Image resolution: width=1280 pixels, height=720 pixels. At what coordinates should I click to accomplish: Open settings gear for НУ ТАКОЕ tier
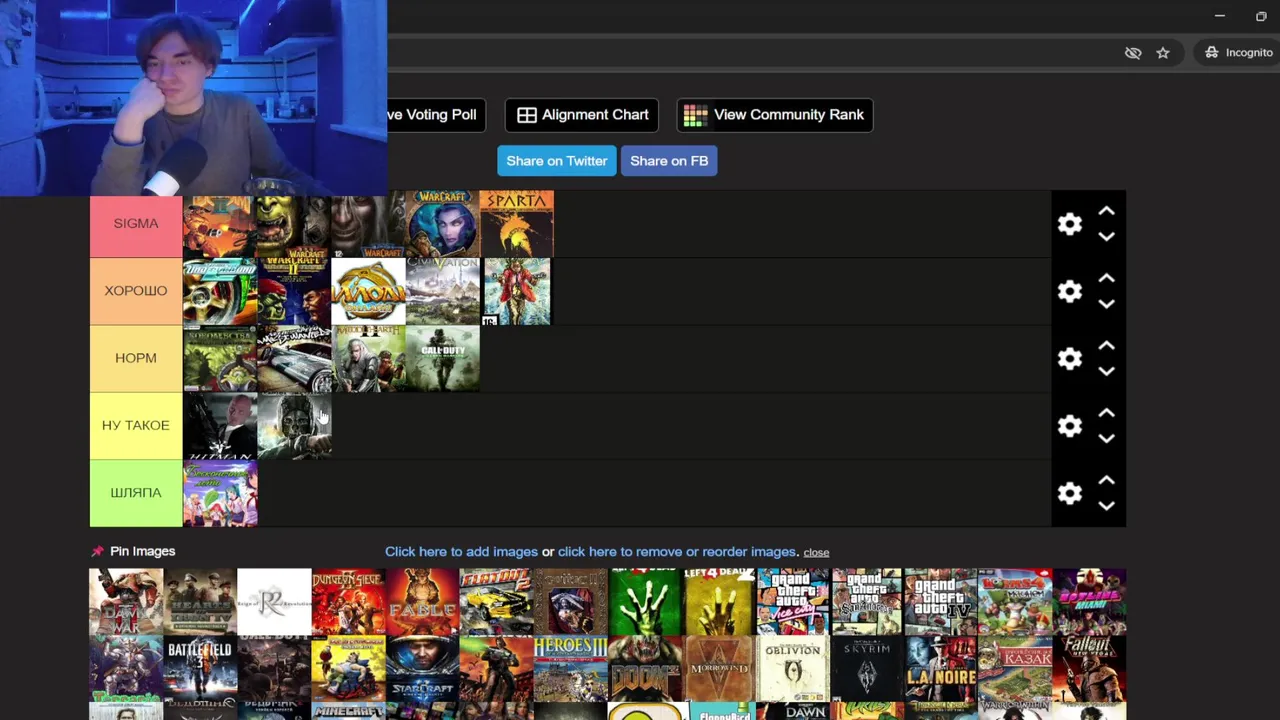[1070, 426]
